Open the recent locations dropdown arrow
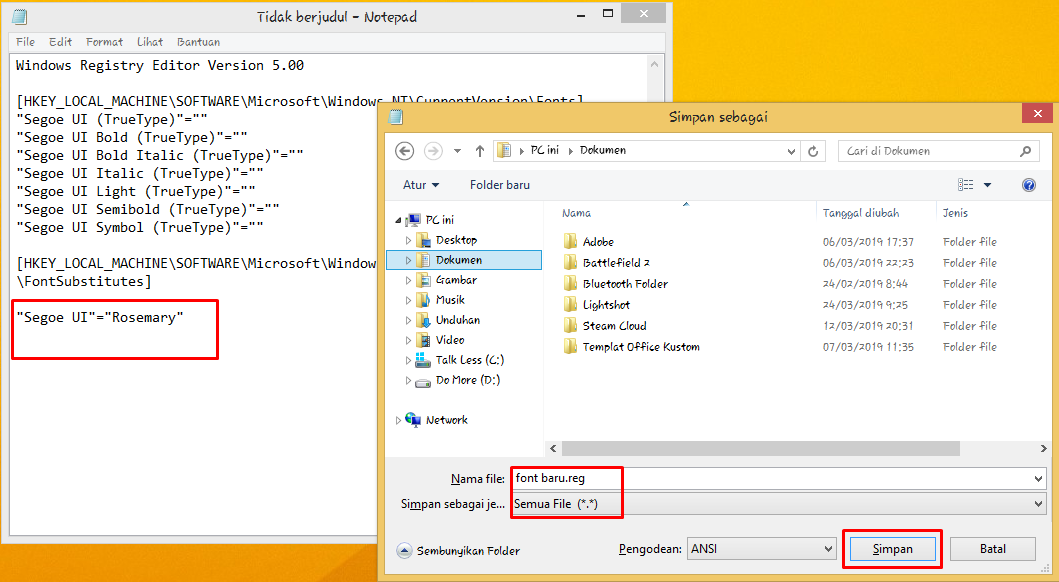Image resolution: width=1059 pixels, height=582 pixels. (457, 151)
